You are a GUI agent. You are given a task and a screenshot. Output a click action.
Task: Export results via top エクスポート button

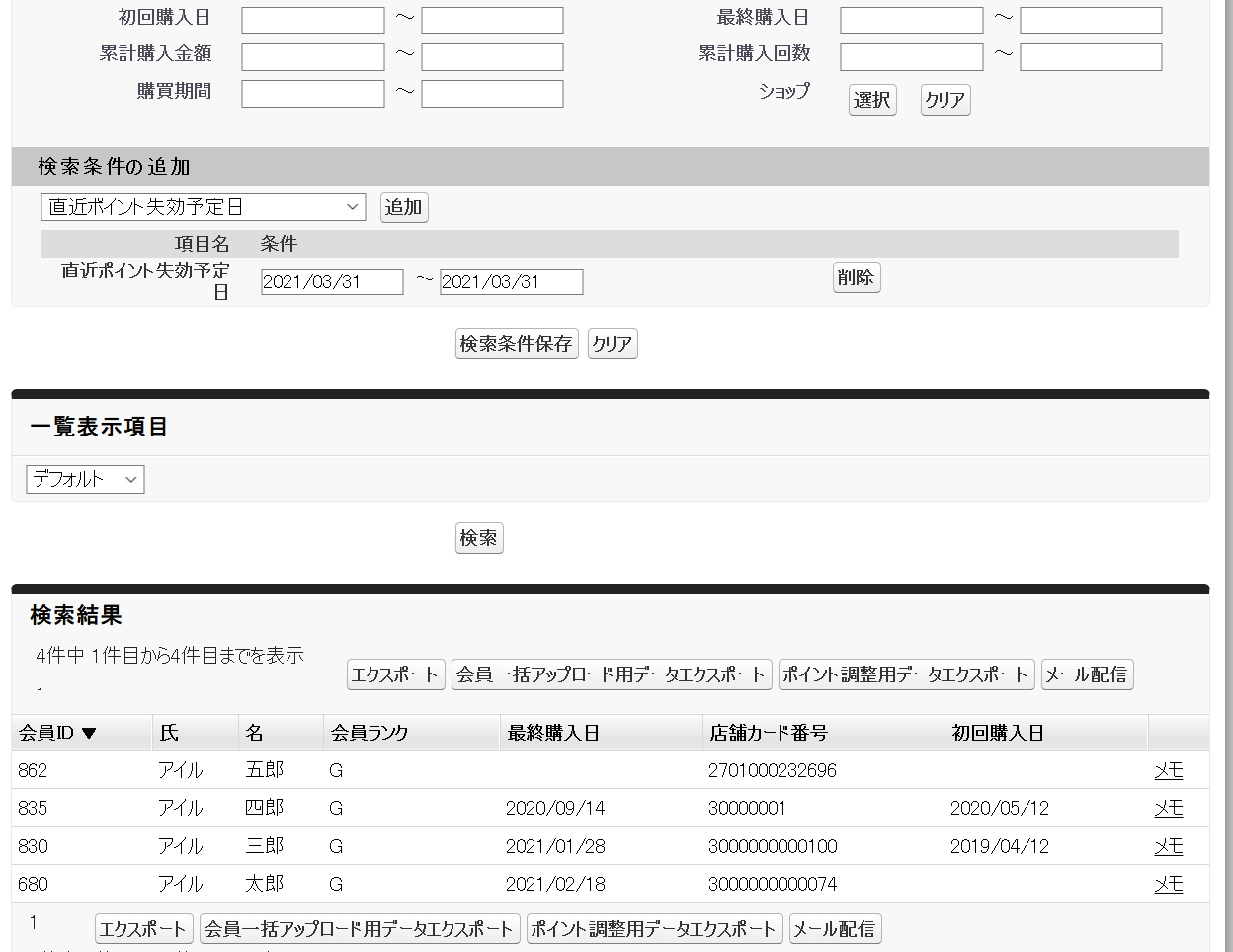click(395, 674)
